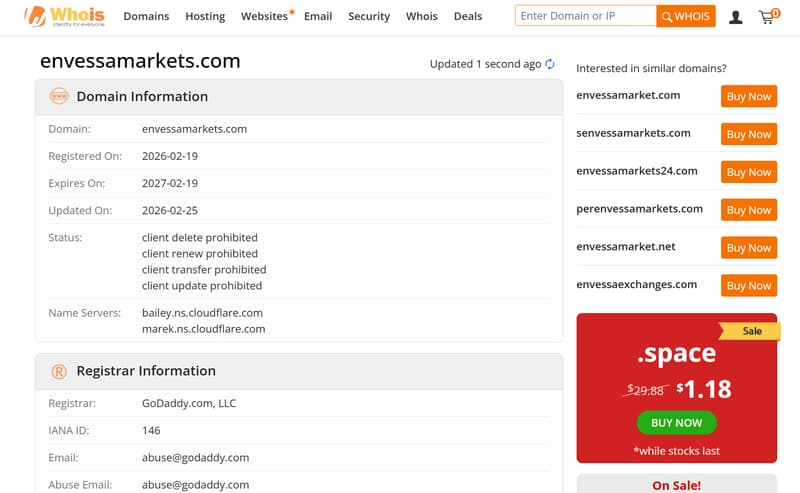Open the Whois menu item
This screenshot has height=493, width=800.
tap(421, 16)
